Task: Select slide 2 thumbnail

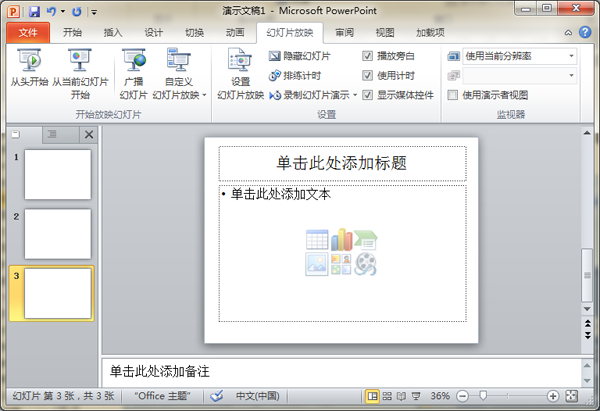Action: [x=58, y=234]
